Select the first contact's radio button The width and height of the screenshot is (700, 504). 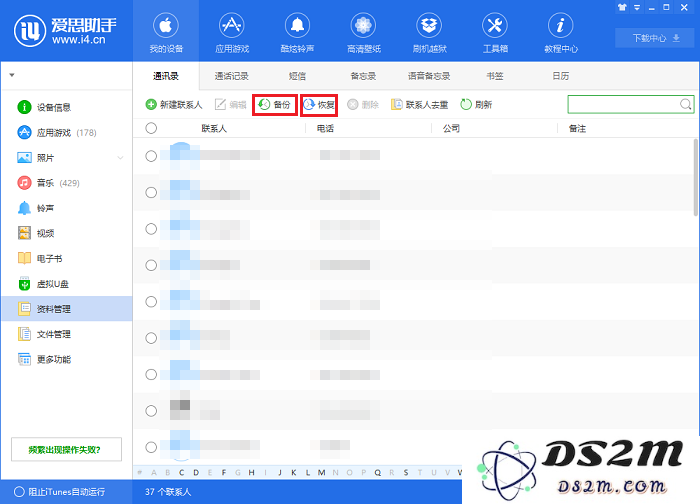point(151,156)
